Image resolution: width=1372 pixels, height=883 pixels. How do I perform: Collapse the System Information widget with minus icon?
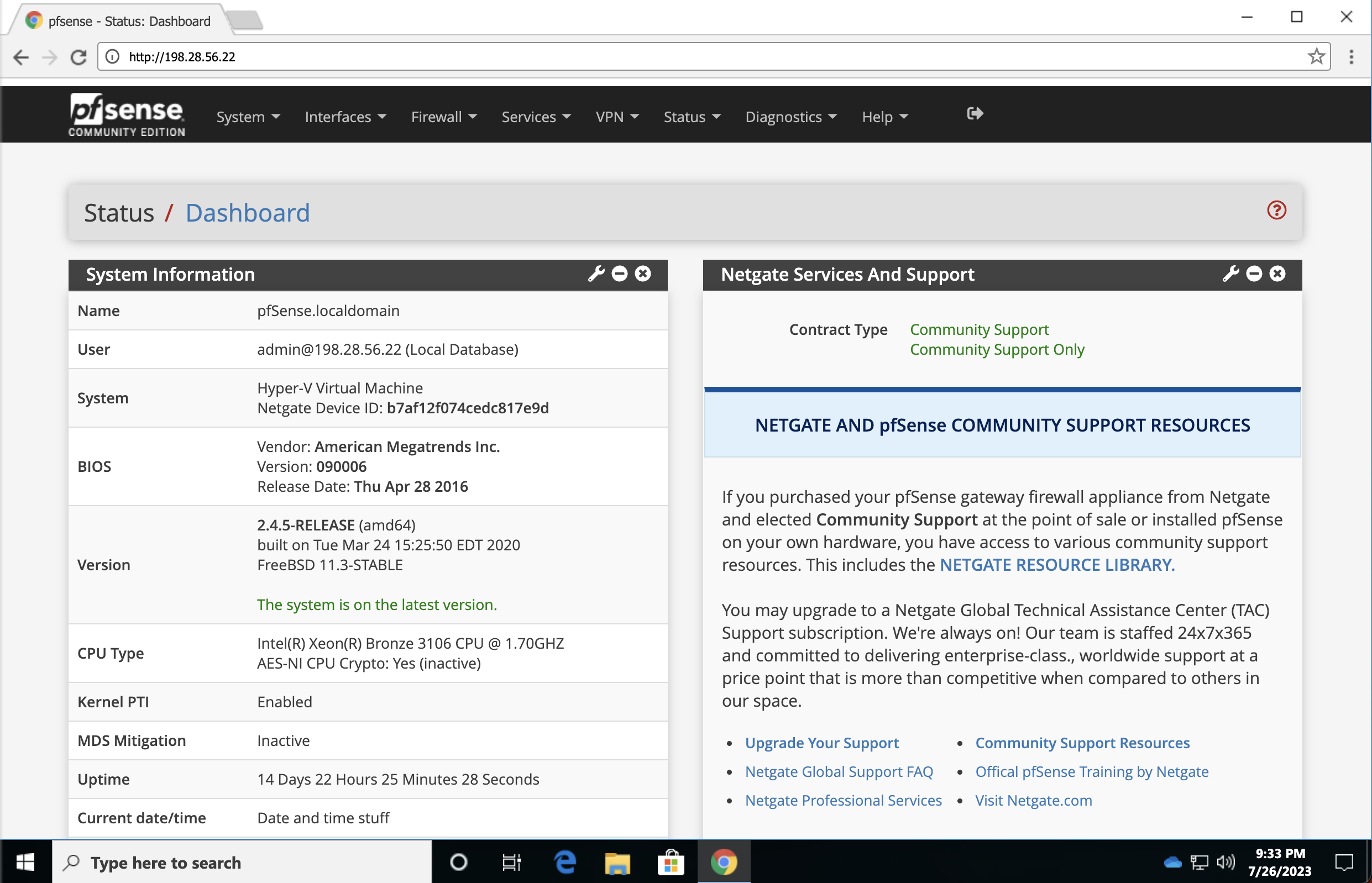[620, 274]
